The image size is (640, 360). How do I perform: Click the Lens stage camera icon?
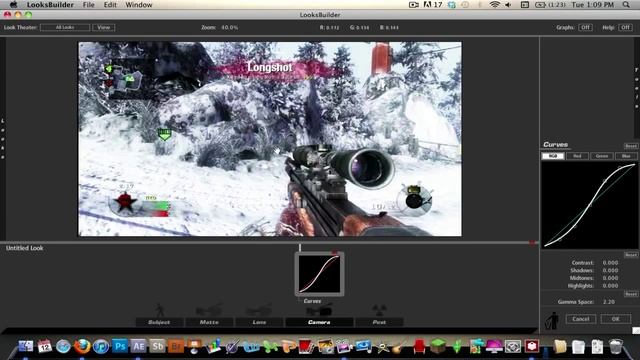(259, 310)
